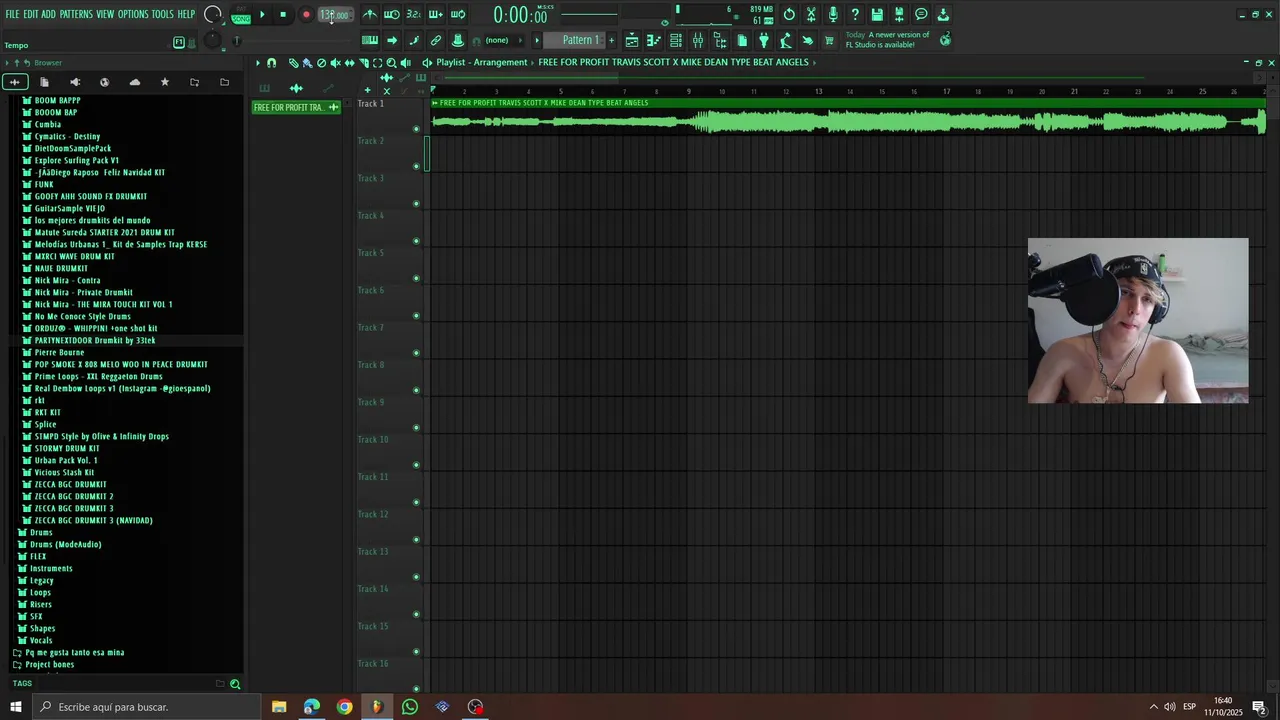
Task: Expand the Splice folder in browser
Action: pos(45,424)
